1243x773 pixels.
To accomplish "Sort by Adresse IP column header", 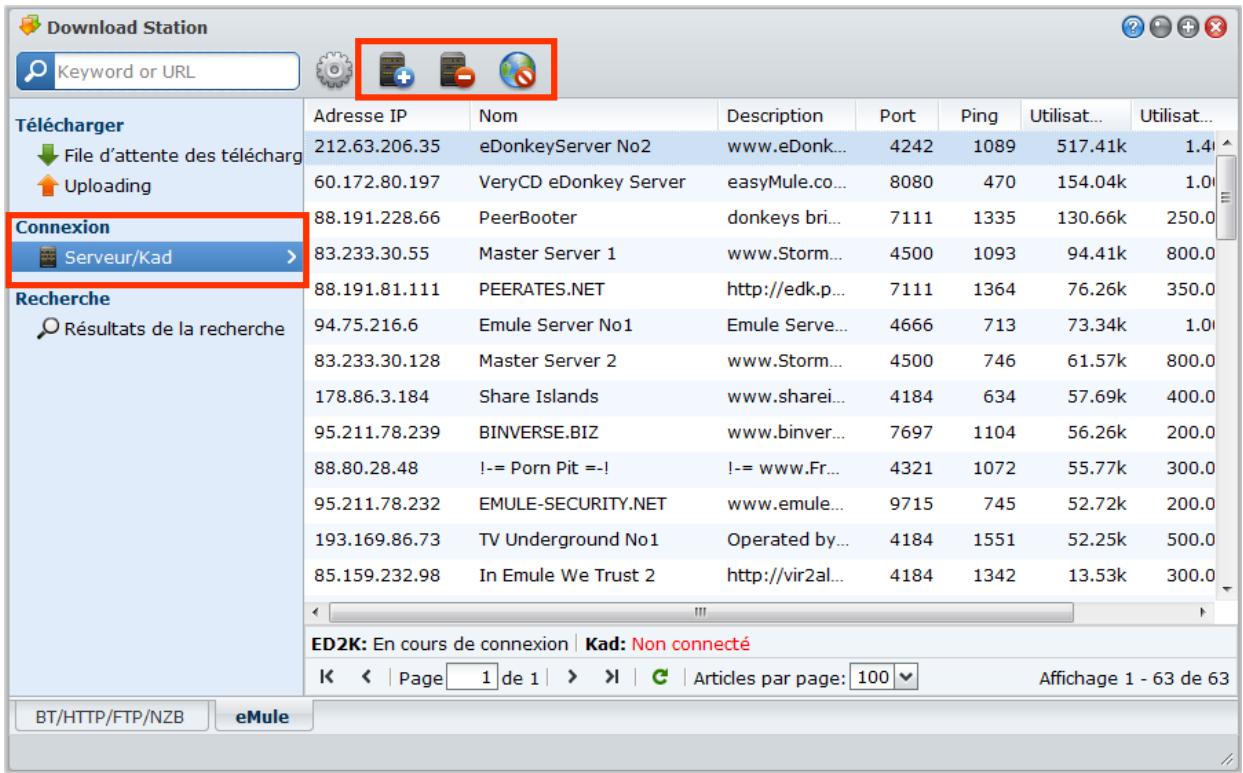I will (x=385, y=115).
